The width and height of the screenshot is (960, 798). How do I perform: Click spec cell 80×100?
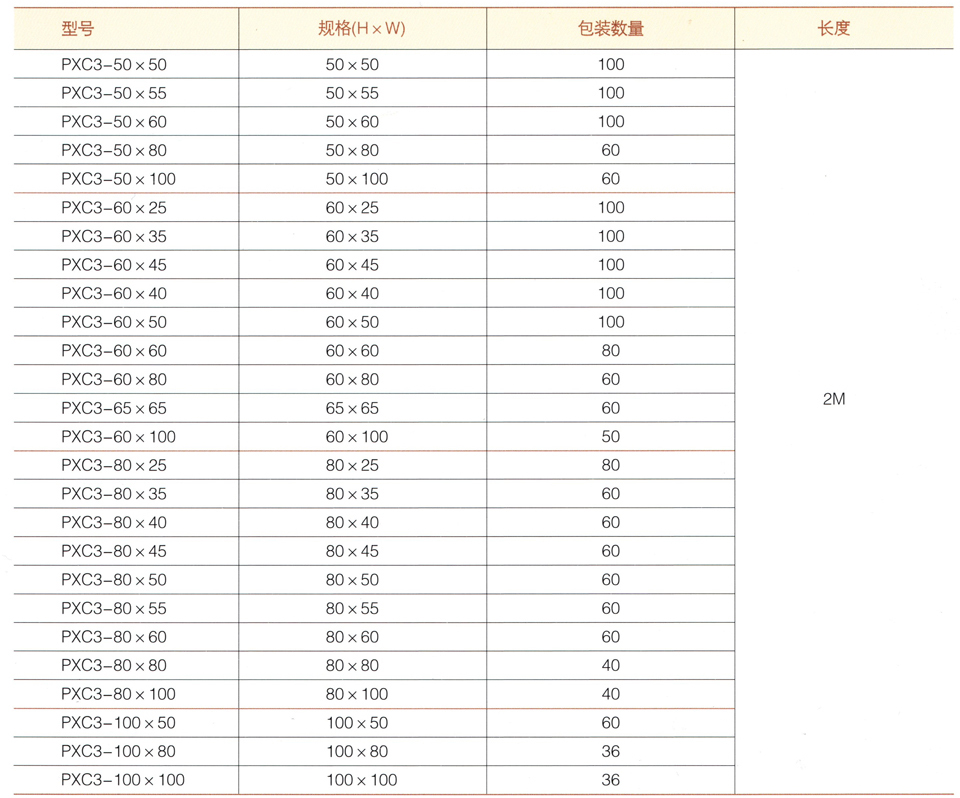tap(357, 694)
